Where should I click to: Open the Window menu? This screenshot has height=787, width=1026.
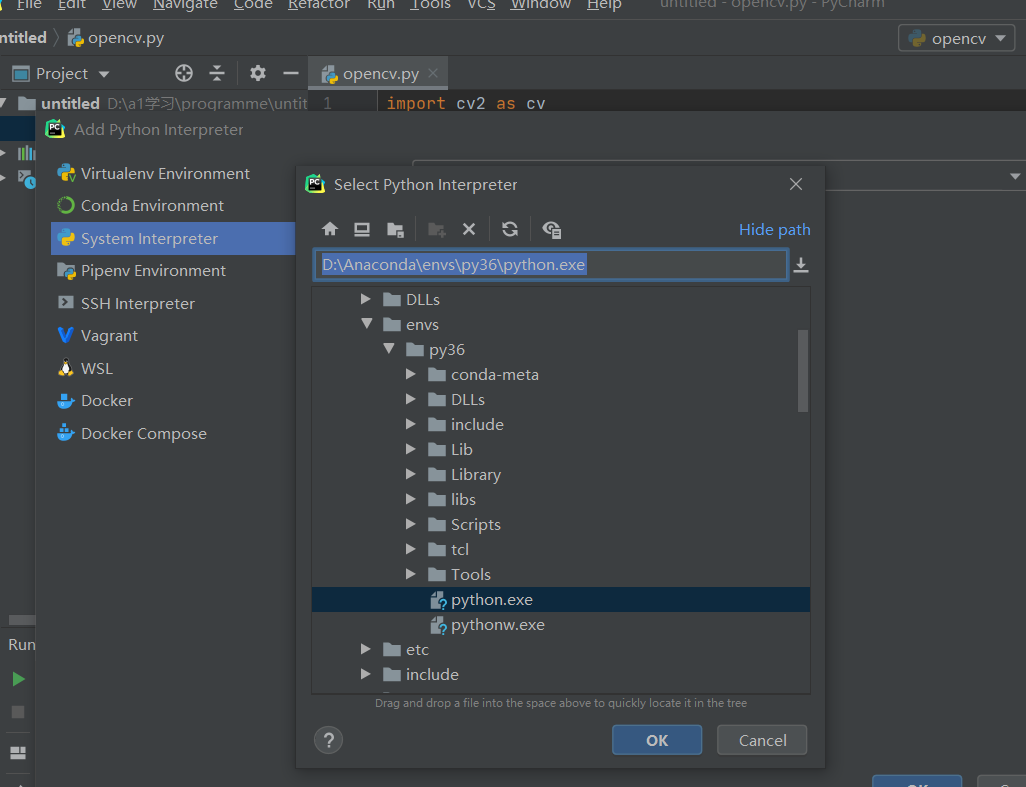pyautogui.click(x=540, y=5)
